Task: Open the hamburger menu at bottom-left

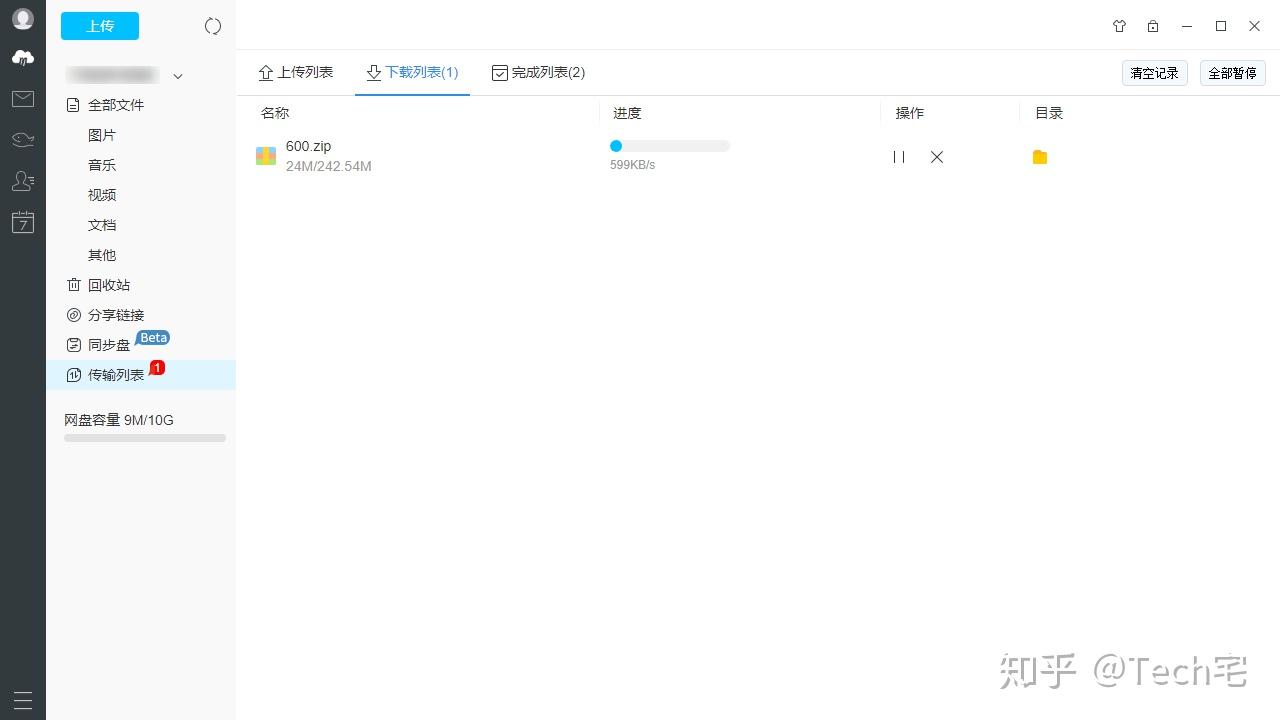Action: pyautogui.click(x=22, y=700)
